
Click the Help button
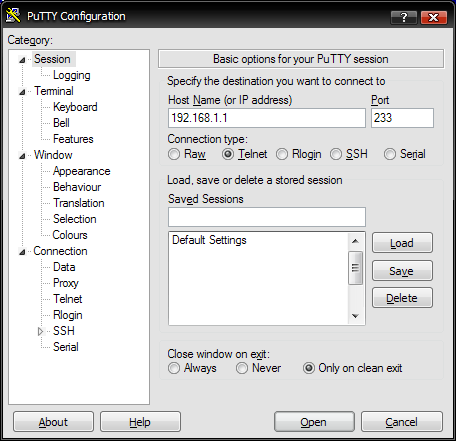pos(140,422)
